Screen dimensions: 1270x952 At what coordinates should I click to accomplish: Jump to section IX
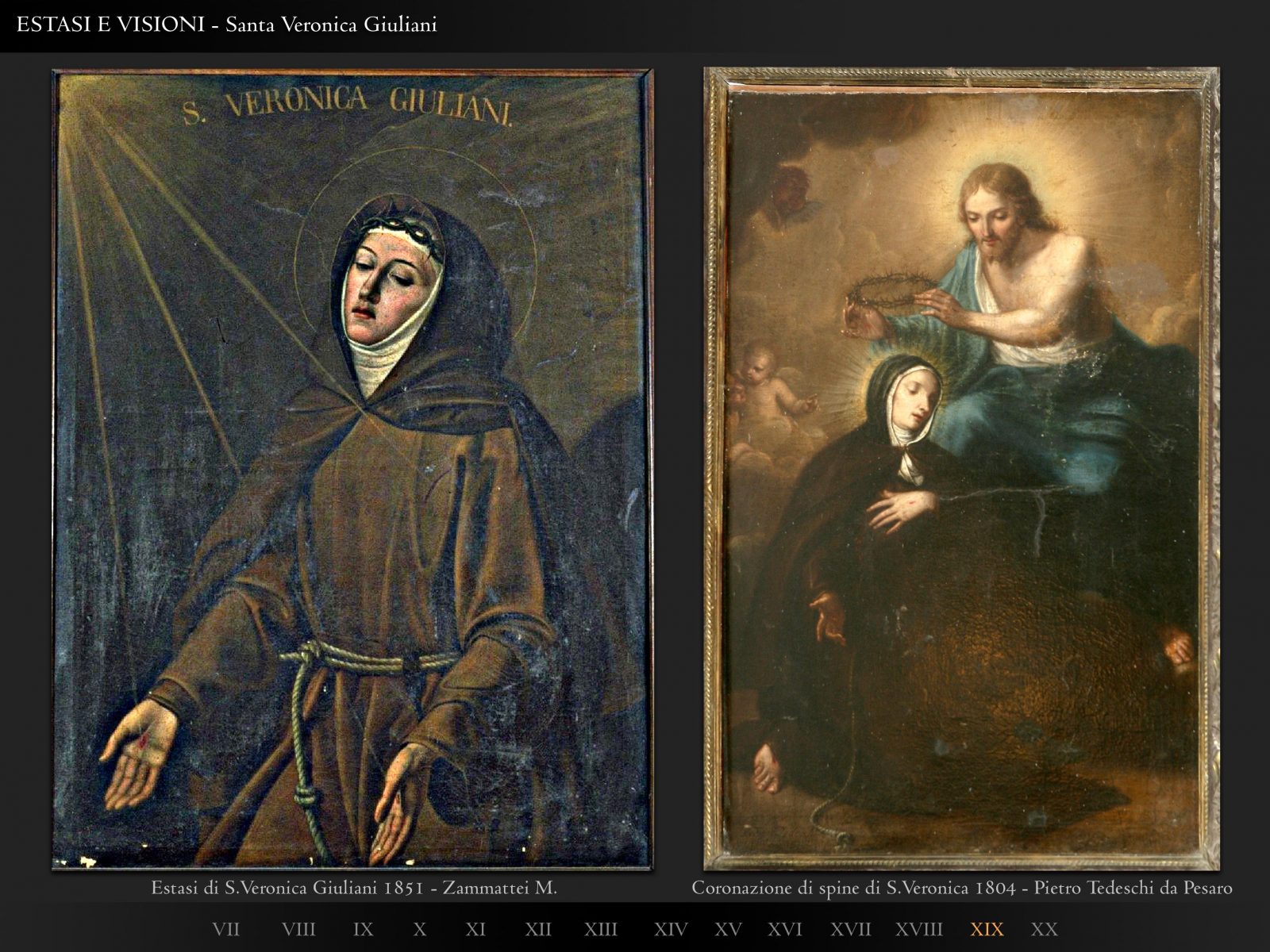(363, 929)
